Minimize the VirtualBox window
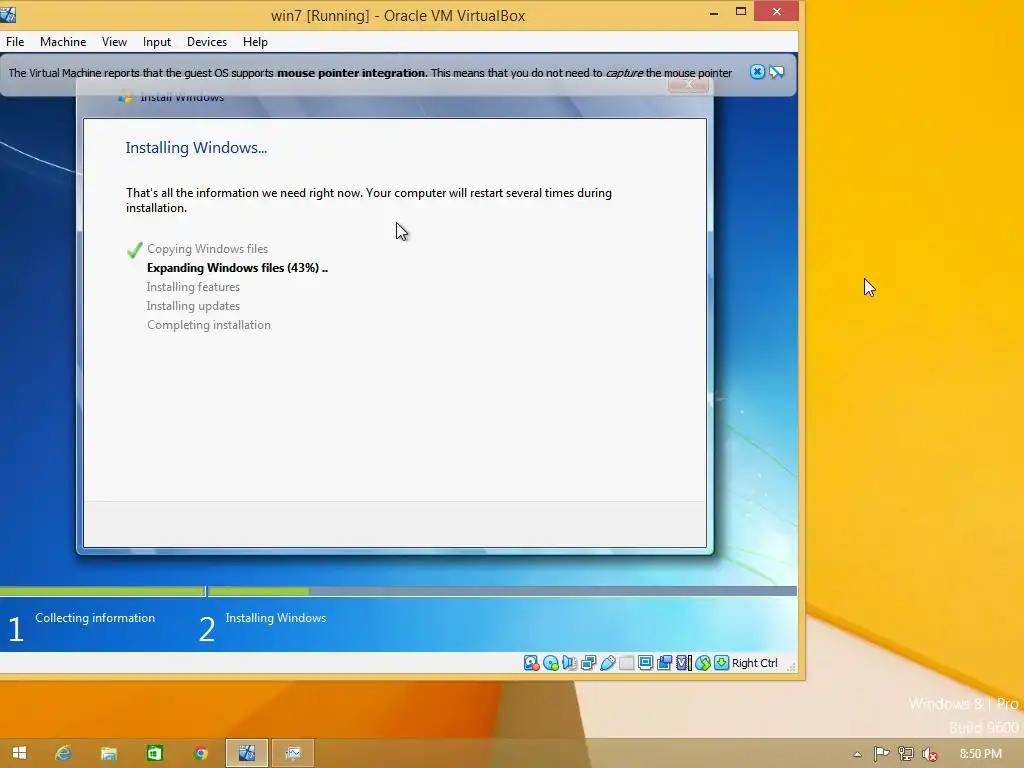1024x768 pixels. 714,12
